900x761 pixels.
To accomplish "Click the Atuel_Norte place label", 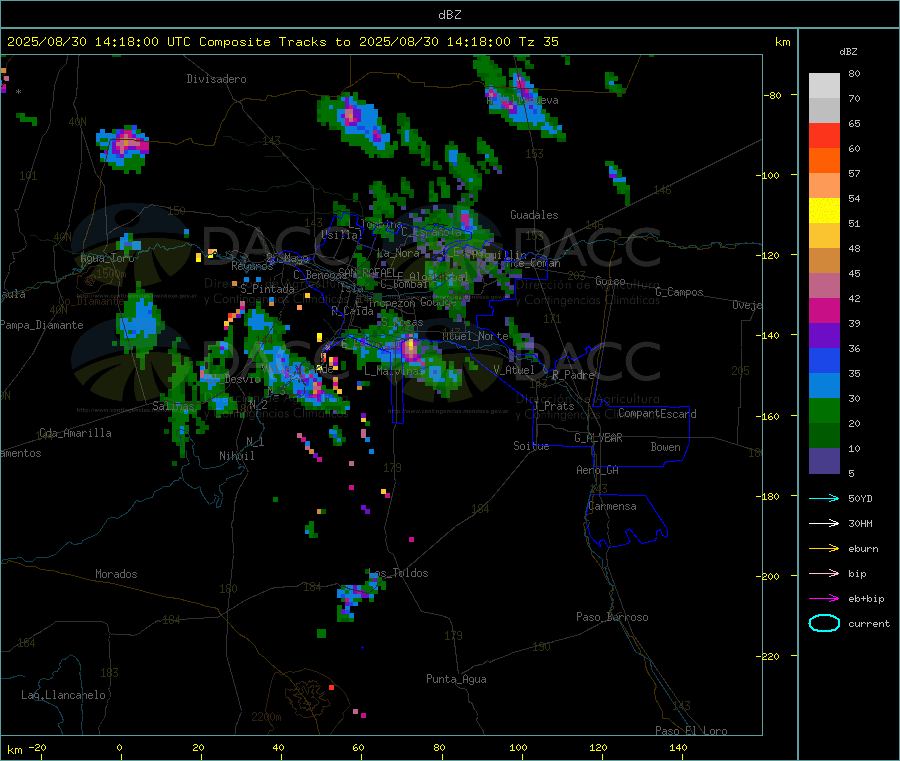I will coord(475,336).
